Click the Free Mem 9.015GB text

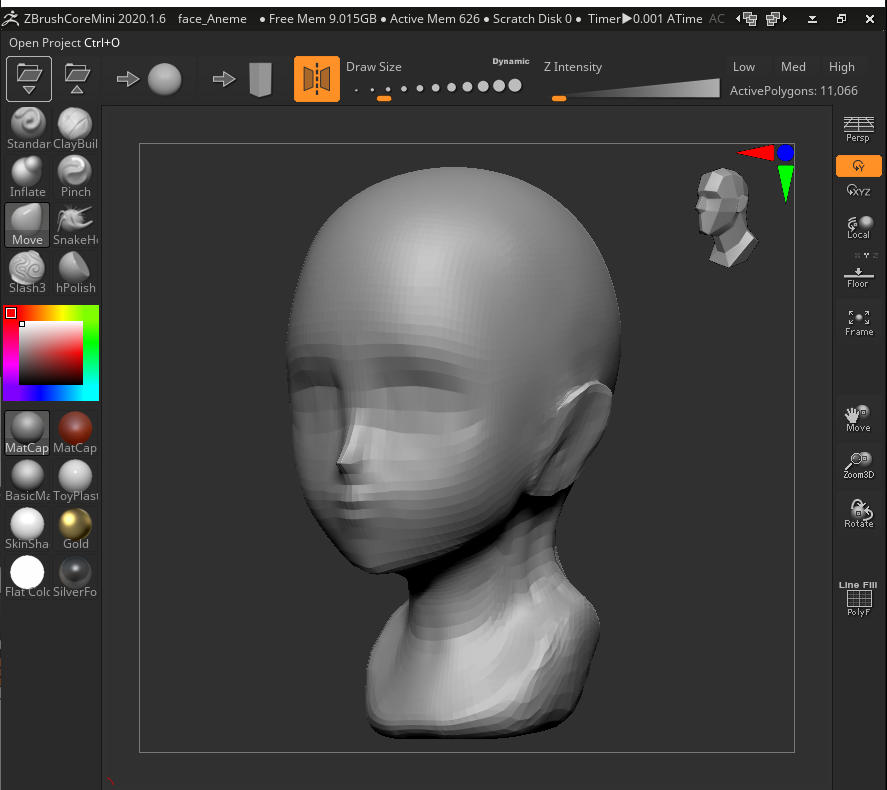pyautogui.click(x=322, y=19)
